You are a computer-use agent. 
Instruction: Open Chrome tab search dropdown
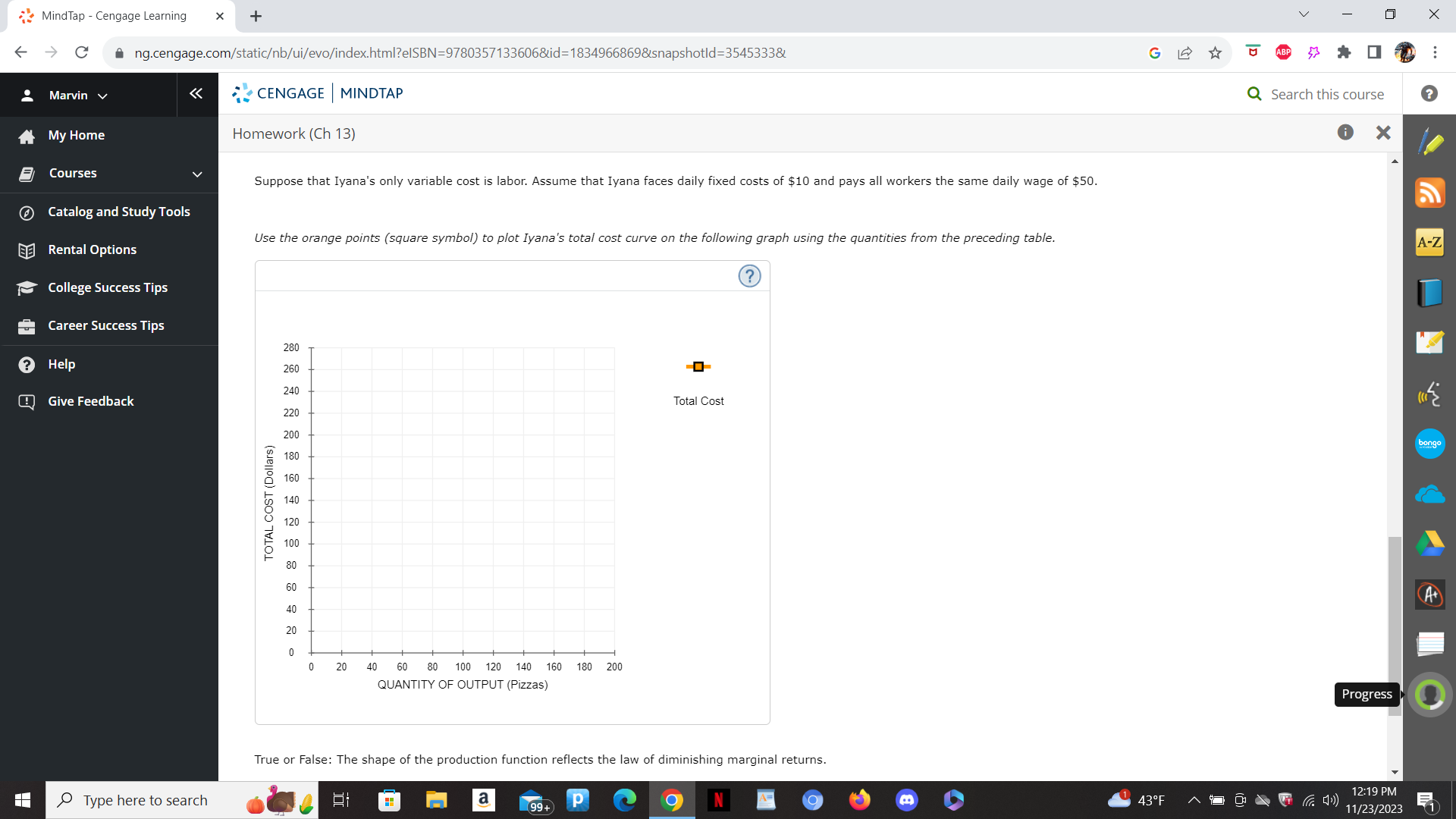point(1304,14)
